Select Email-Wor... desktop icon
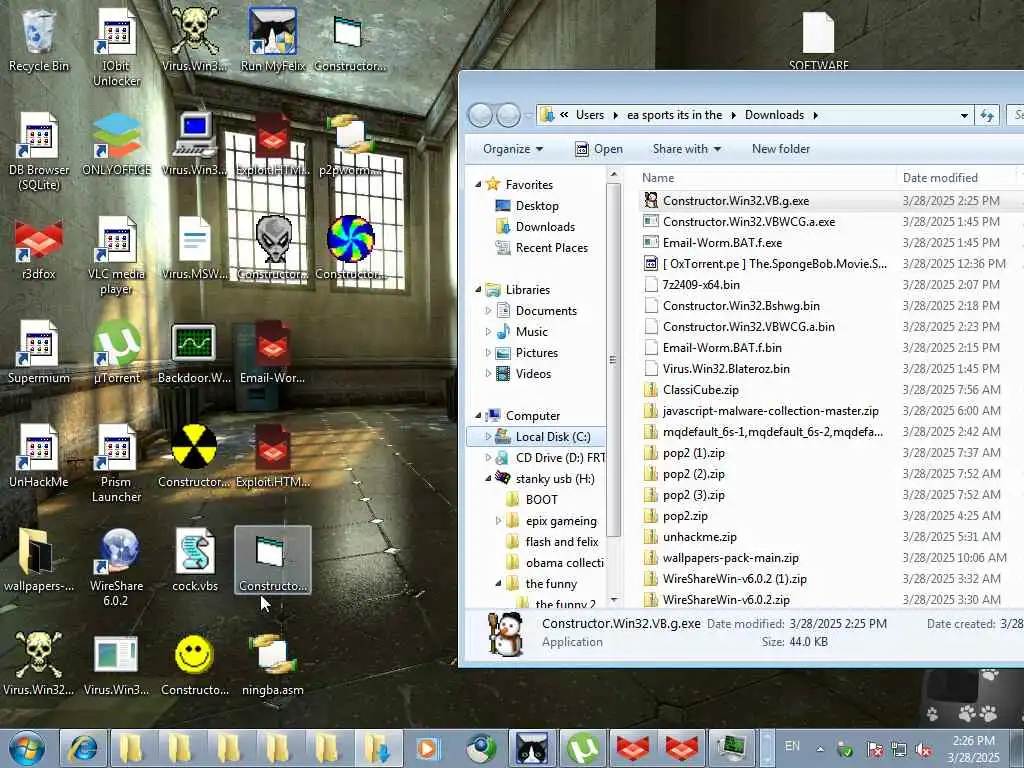This screenshot has height=768, width=1024. [272, 353]
